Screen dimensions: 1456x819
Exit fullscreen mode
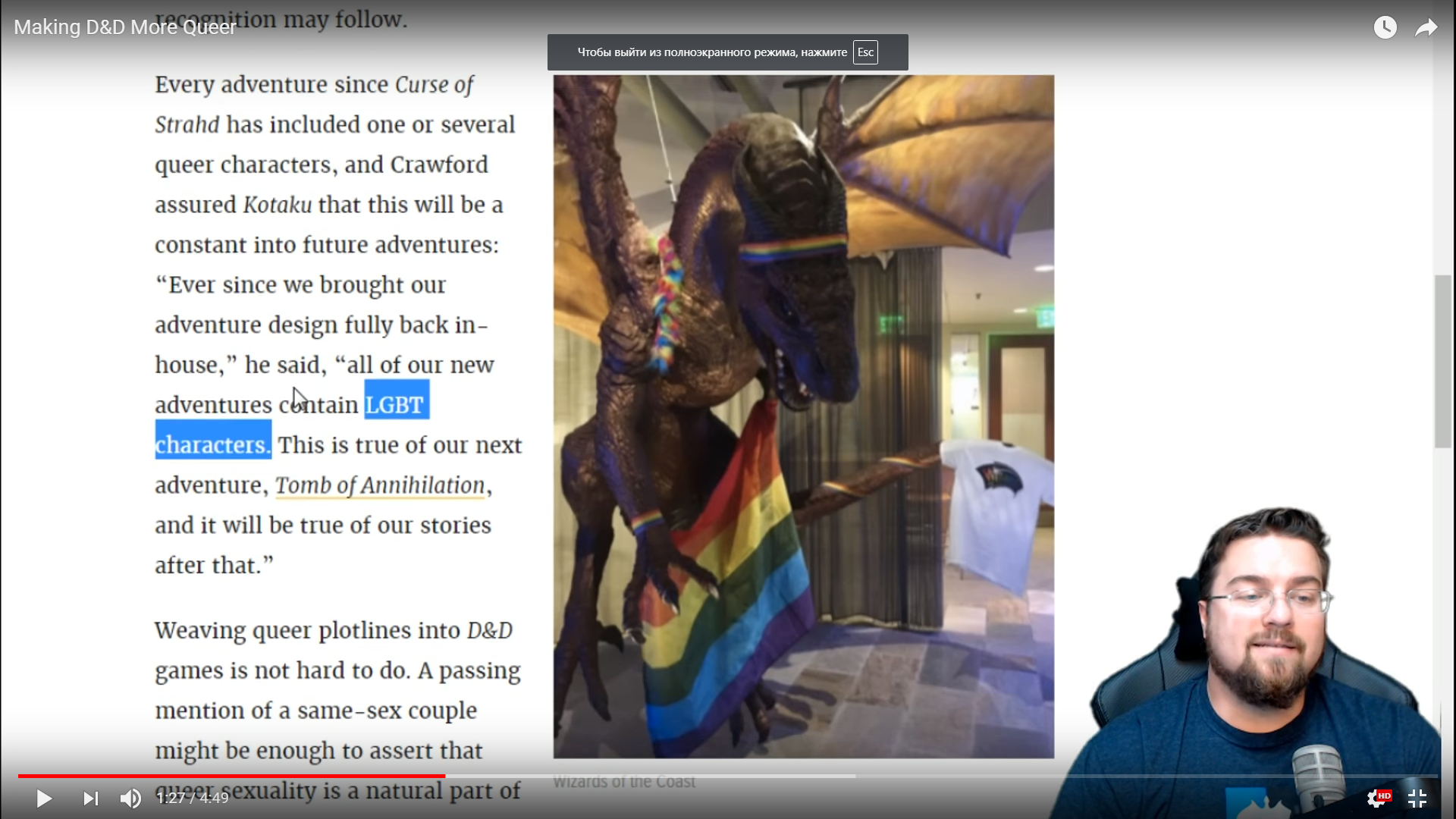tap(1417, 798)
